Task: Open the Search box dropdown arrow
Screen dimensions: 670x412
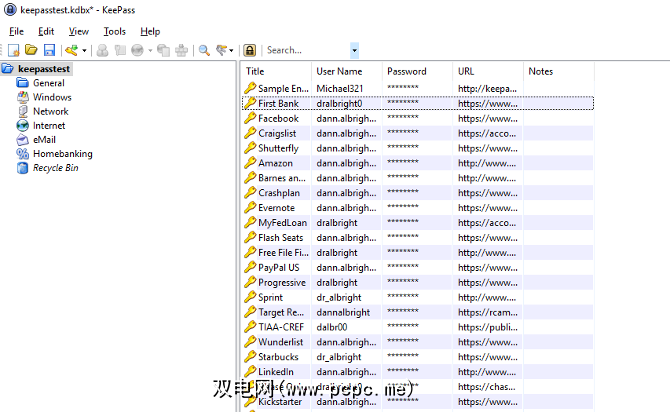Action: point(354,50)
